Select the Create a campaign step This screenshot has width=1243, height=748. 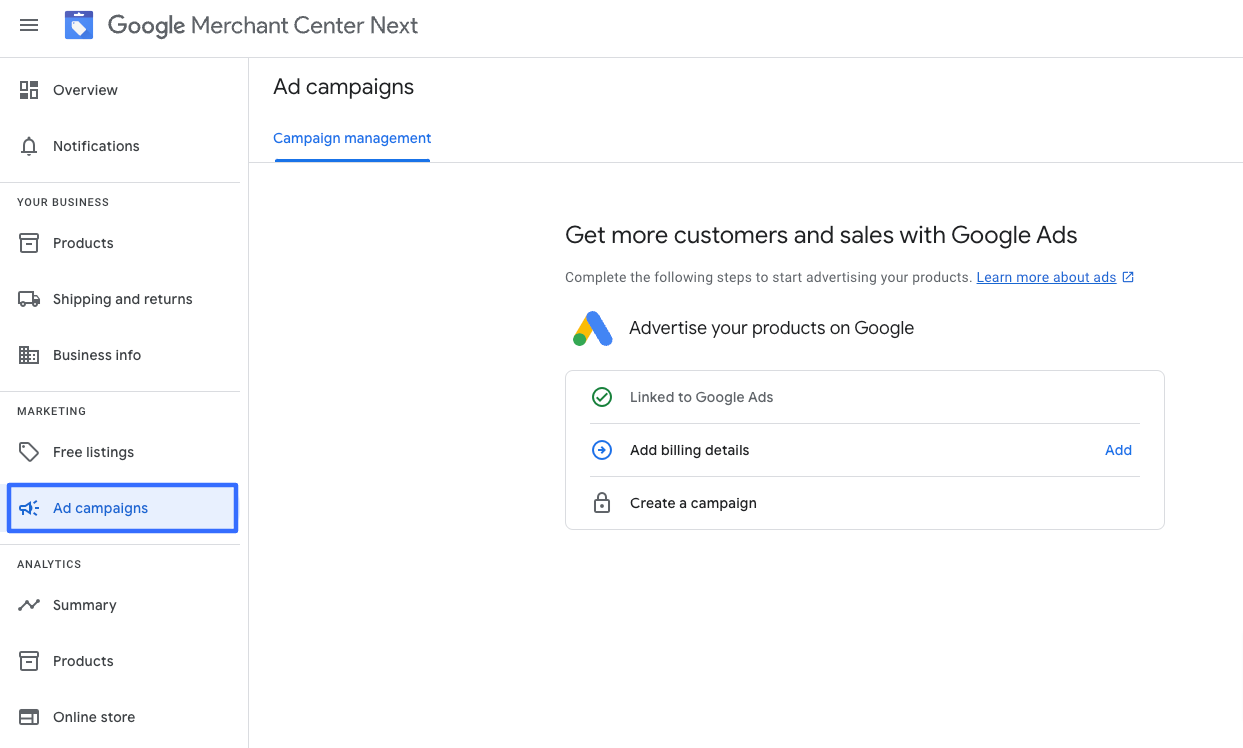(x=693, y=503)
